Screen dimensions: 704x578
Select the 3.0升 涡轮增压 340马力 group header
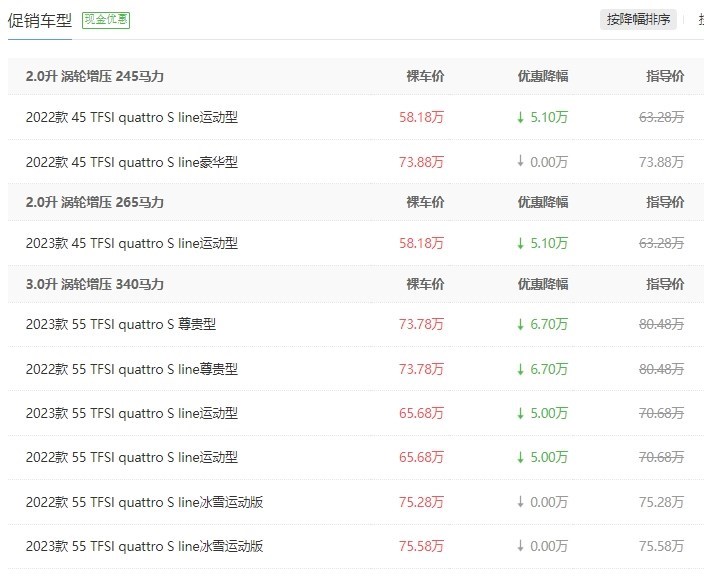(x=94, y=284)
